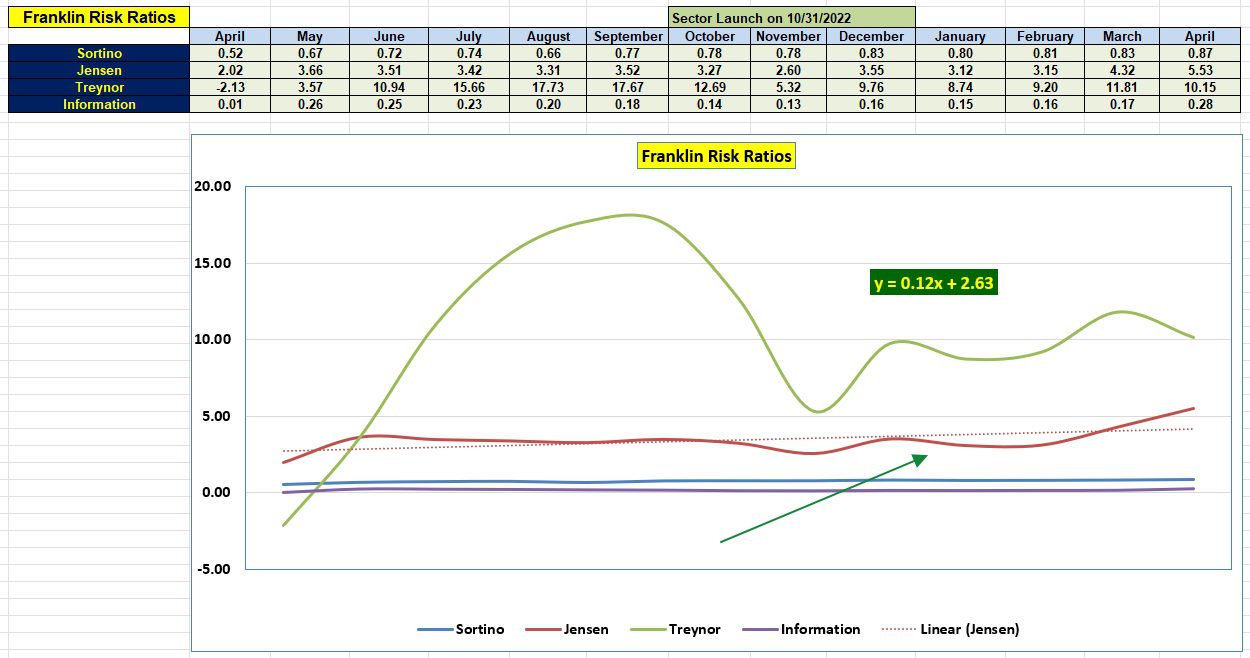Click the Information legend entry
This screenshot has height=658, width=1250.
click(x=820, y=630)
